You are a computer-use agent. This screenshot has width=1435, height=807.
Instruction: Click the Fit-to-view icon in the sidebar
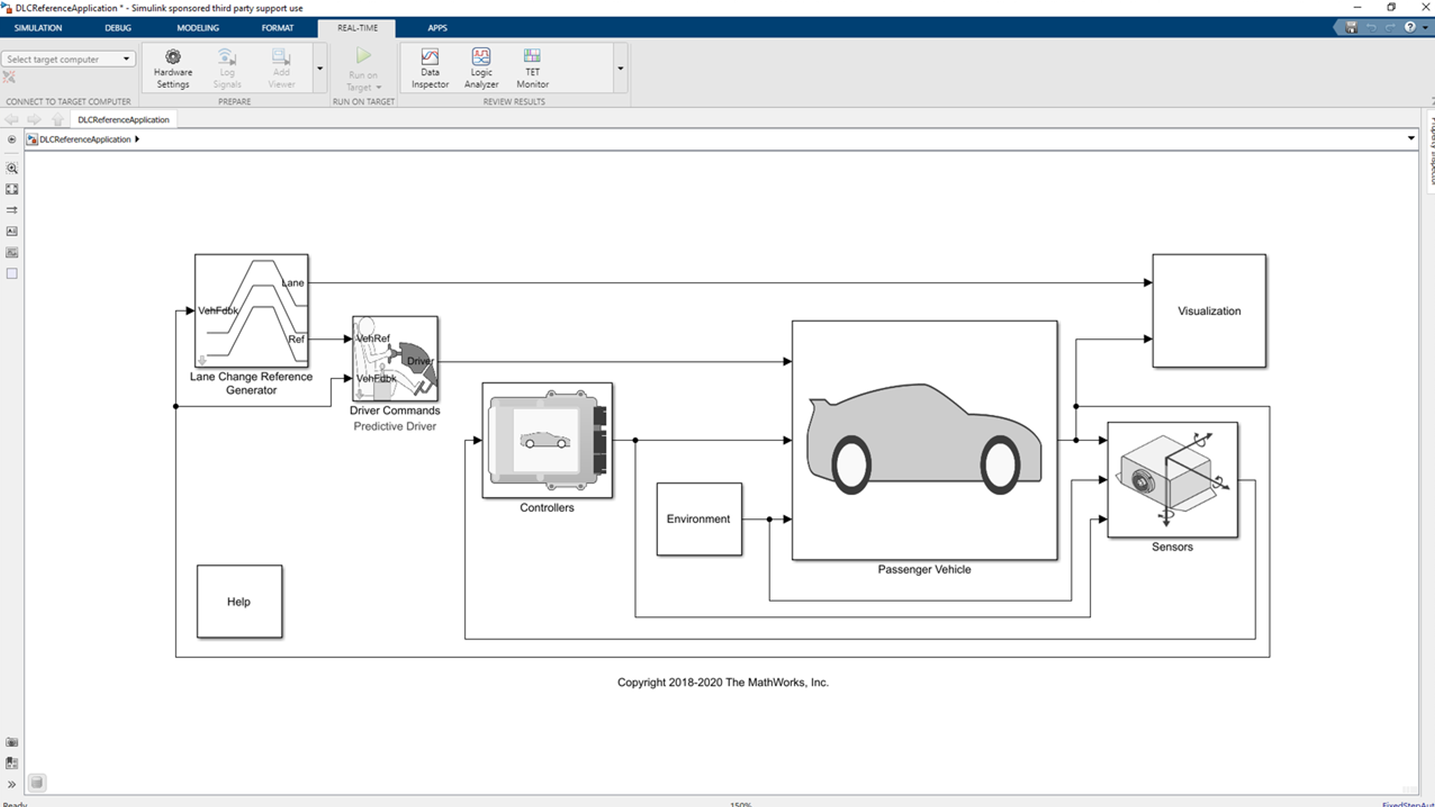(x=11, y=189)
